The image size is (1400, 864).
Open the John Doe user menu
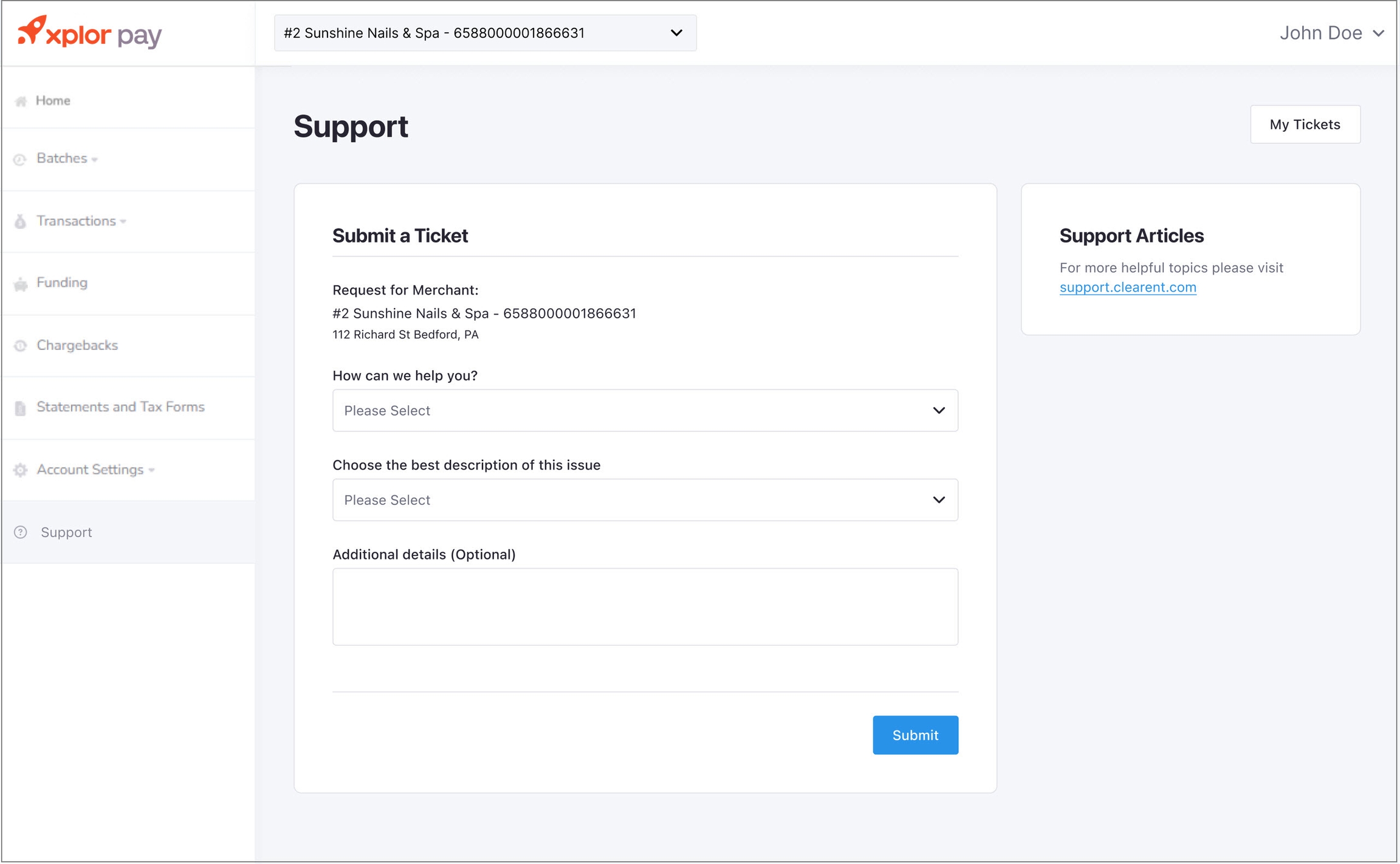coord(1331,33)
